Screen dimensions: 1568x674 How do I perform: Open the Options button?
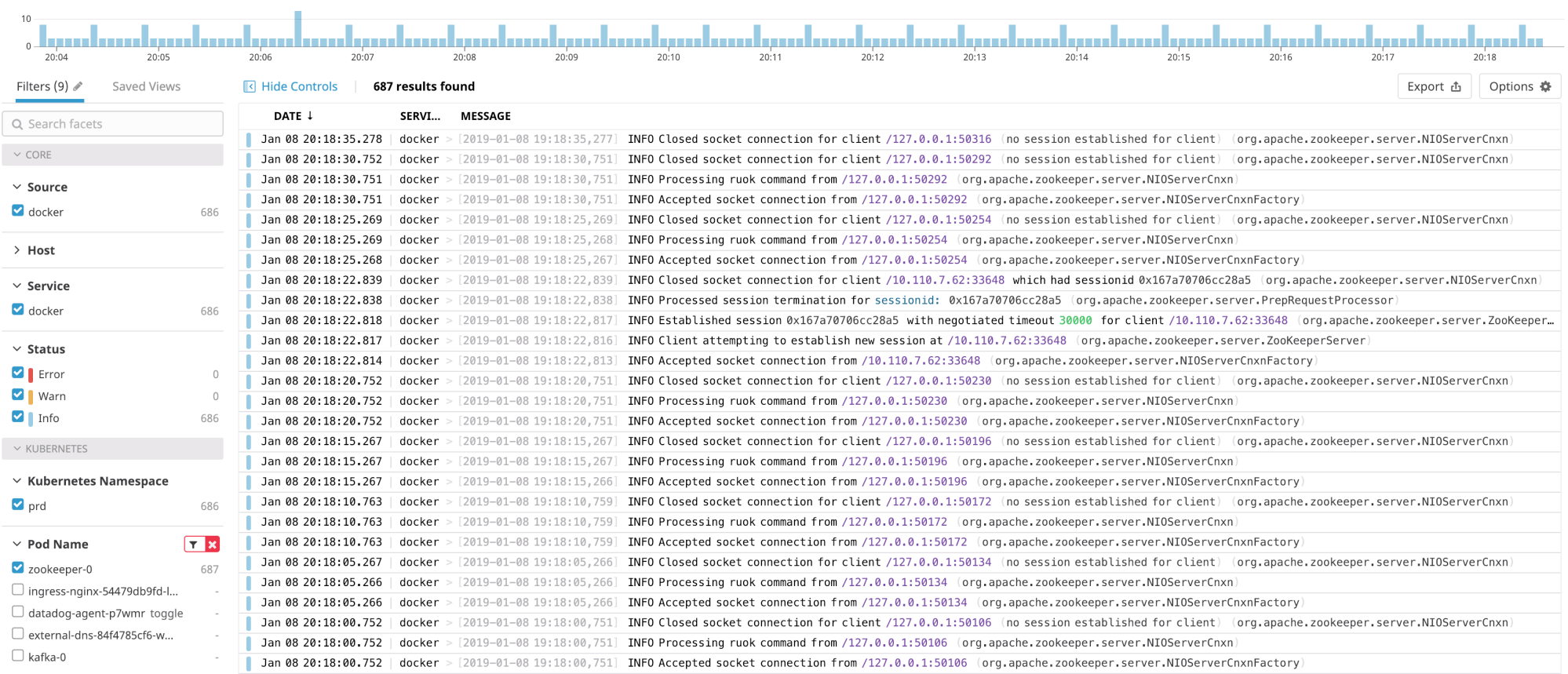click(1519, 86)
